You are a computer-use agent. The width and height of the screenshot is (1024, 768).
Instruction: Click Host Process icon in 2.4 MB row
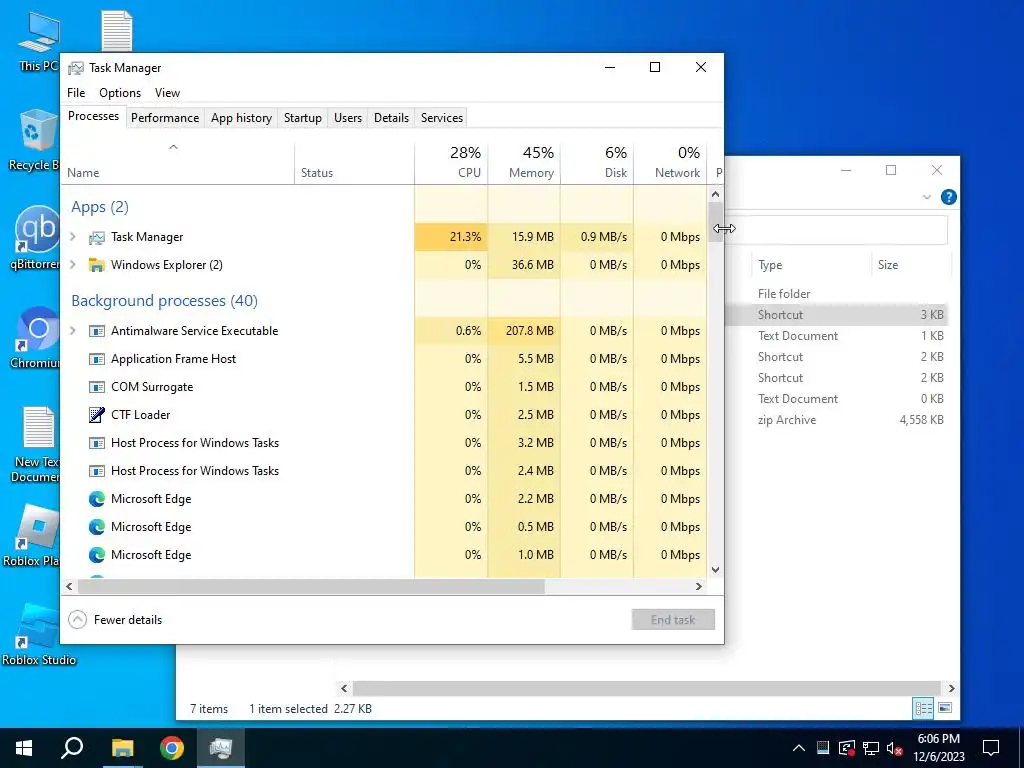pyautogui.click(x=97, y=471)
